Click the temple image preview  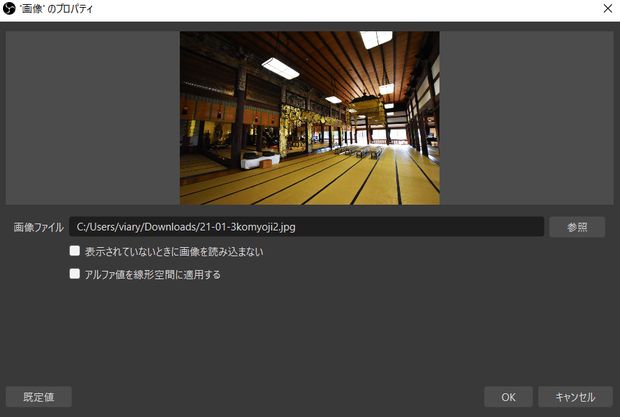point(310,118)
